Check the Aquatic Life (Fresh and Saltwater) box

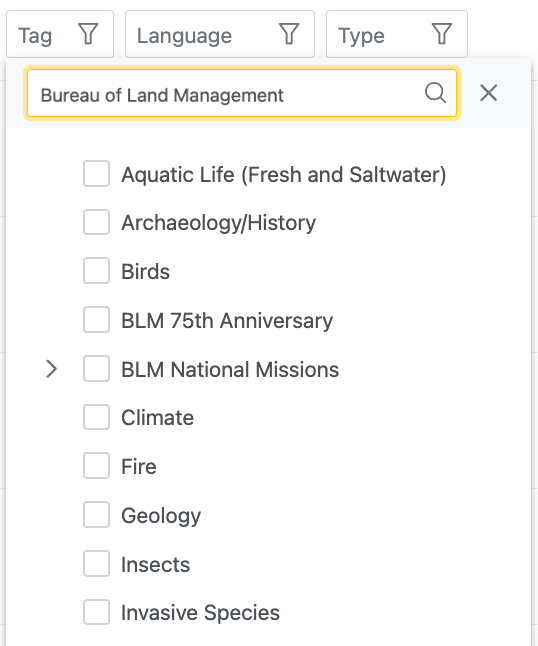[96, 174]
